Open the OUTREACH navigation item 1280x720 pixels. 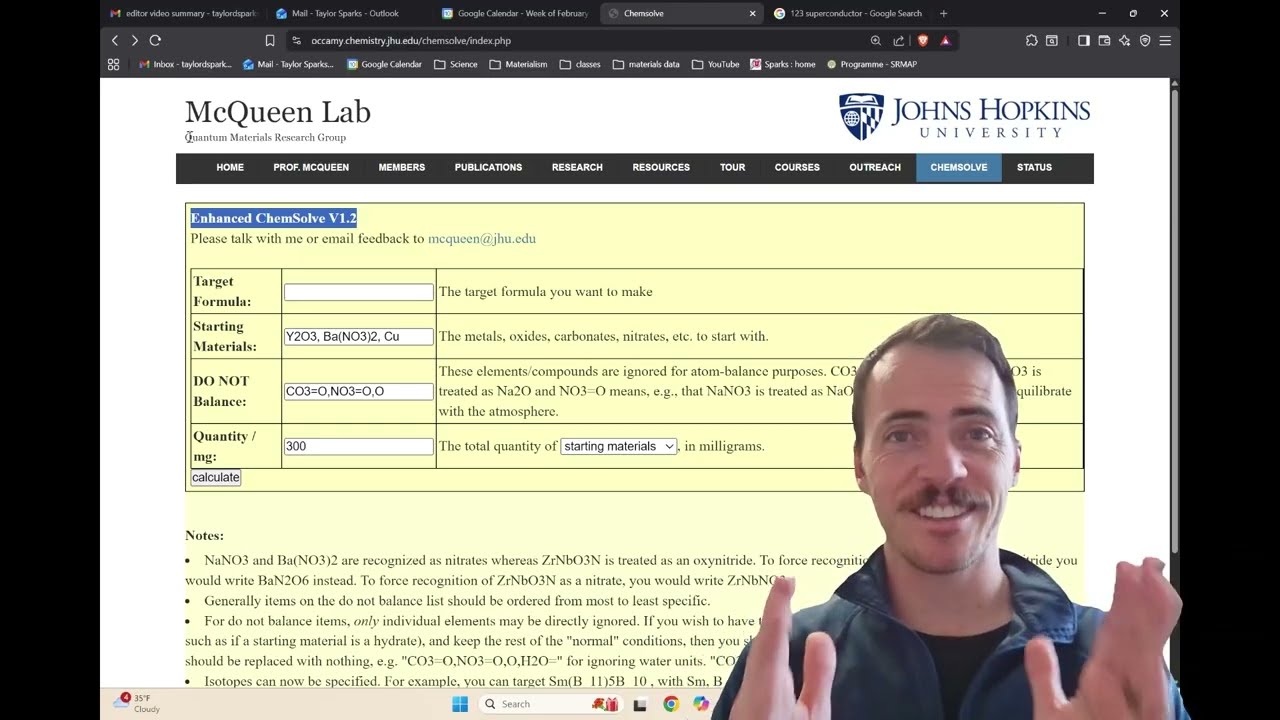click(x=875, y=168)
